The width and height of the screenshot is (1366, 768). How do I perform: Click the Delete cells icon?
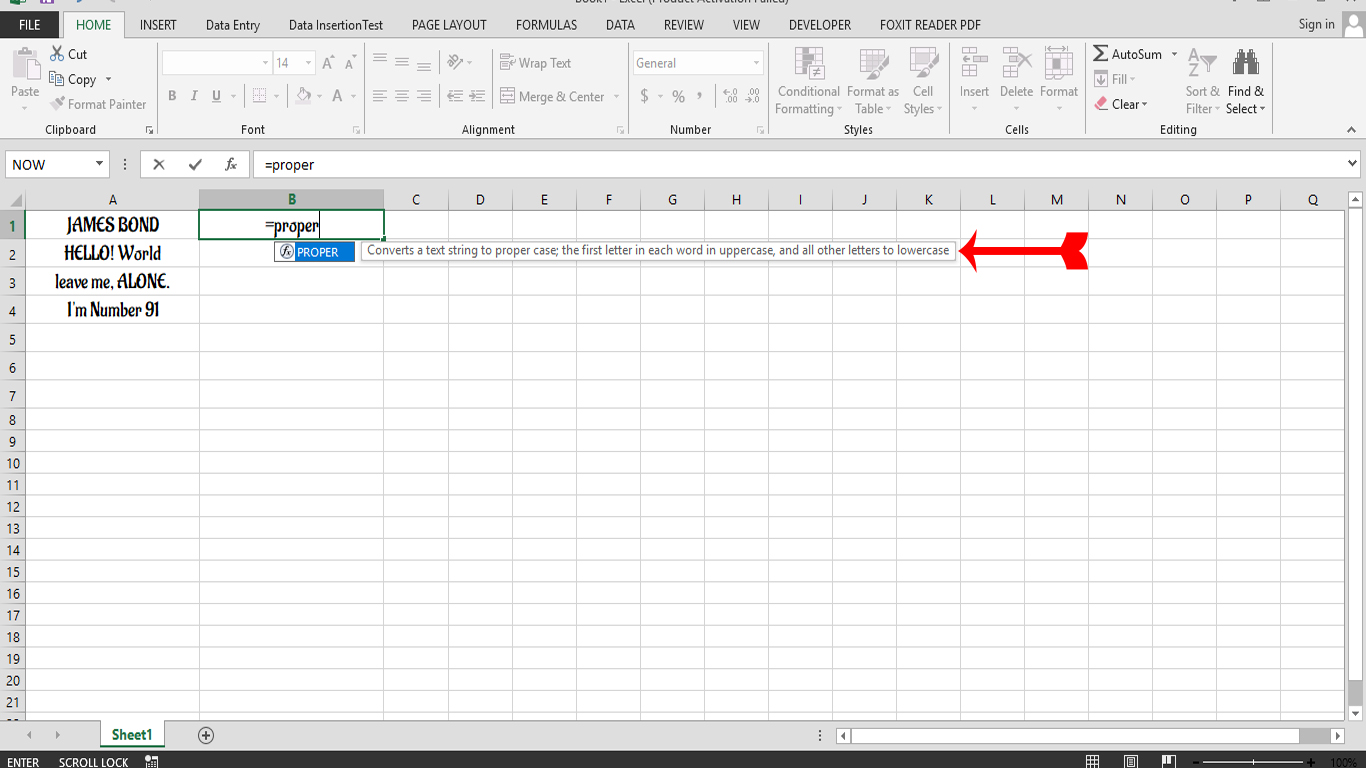pos(1017,64)
